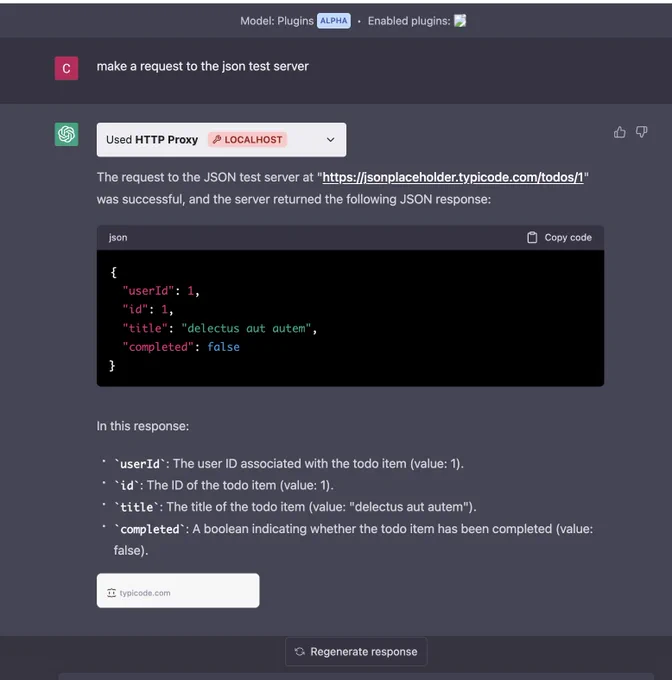Click Regenerate response button
Viewport: 672px width, 680px height.
356,651
